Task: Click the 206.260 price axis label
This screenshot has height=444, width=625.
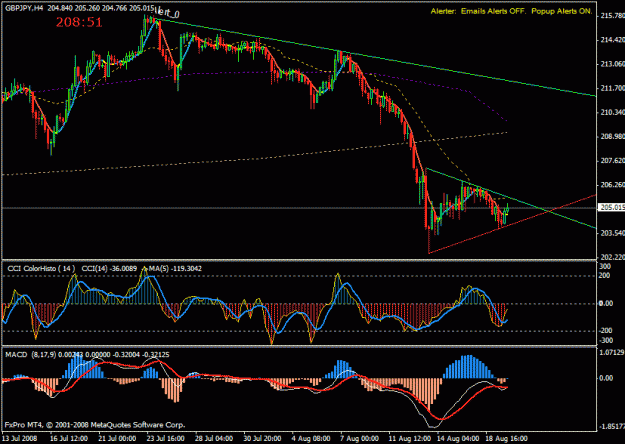Action: pyautogui.click(x=612, y=185)
